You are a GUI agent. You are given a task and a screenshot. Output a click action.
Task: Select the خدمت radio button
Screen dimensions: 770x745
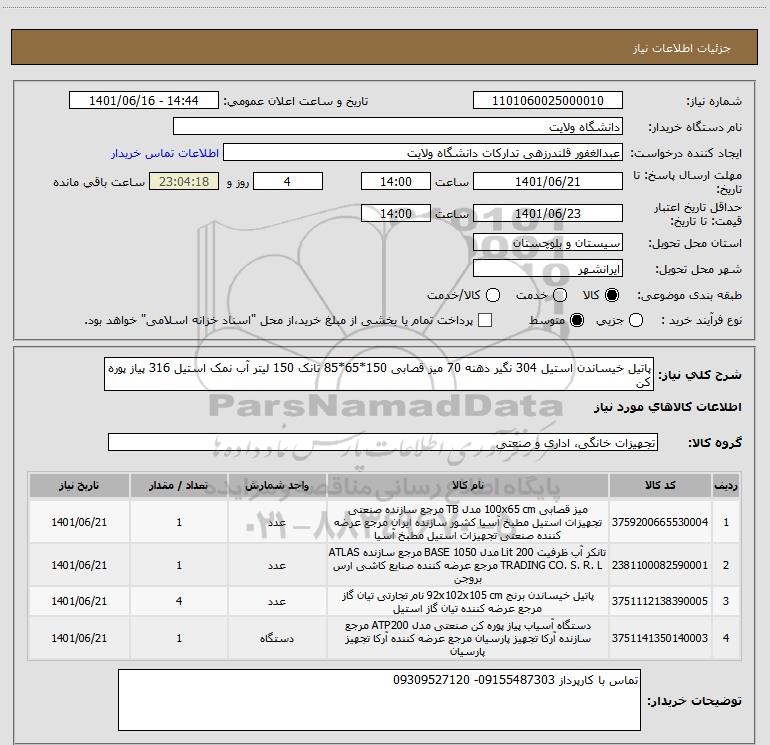(x=560, y=295)
